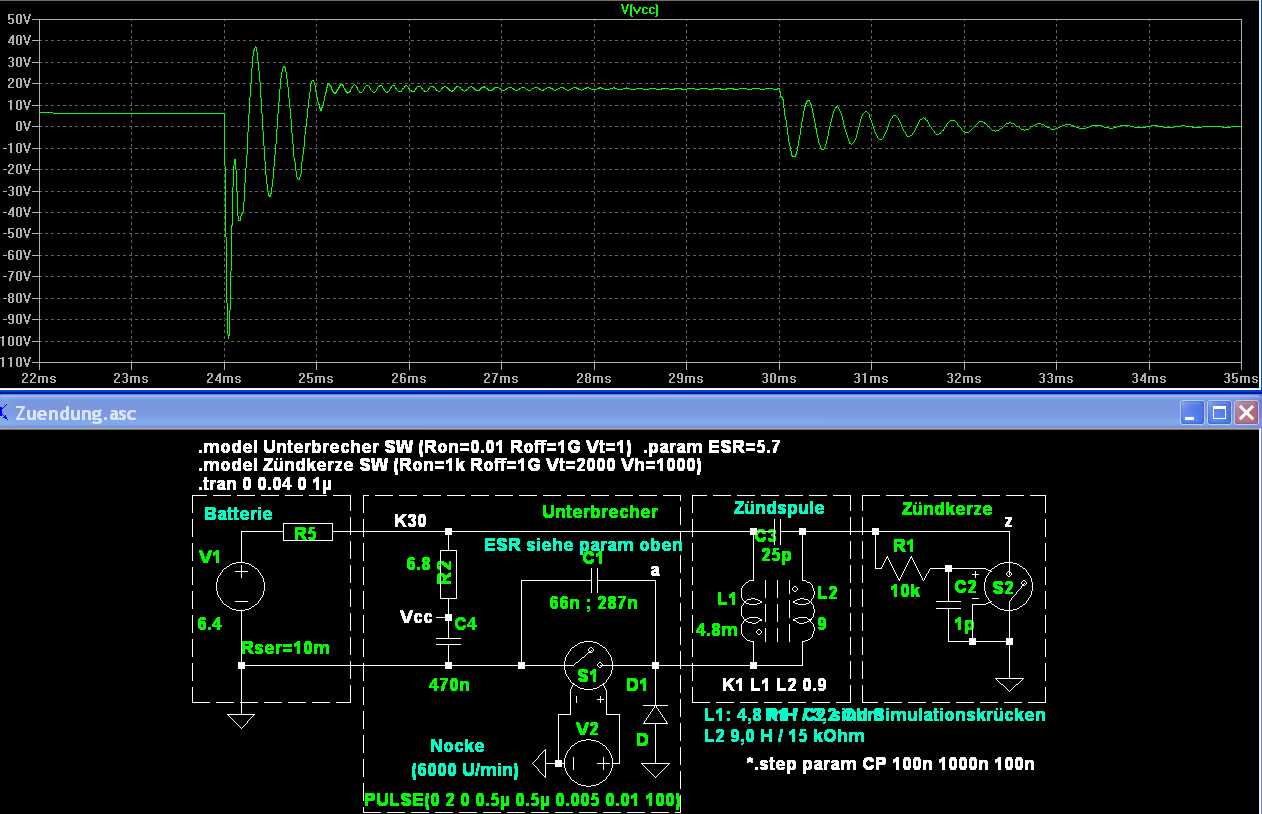Click the PULSE source value text

521,800
